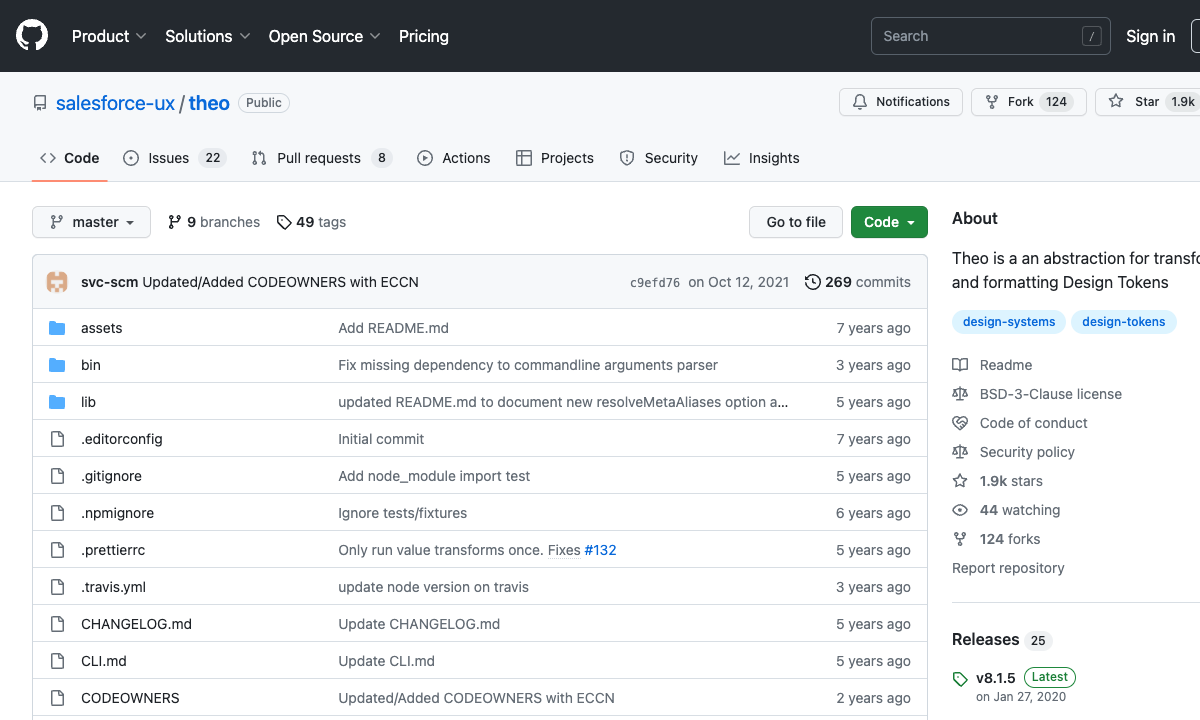Expand the master branch dropdown
1200x720 pixels.
(x=91, y=222)
